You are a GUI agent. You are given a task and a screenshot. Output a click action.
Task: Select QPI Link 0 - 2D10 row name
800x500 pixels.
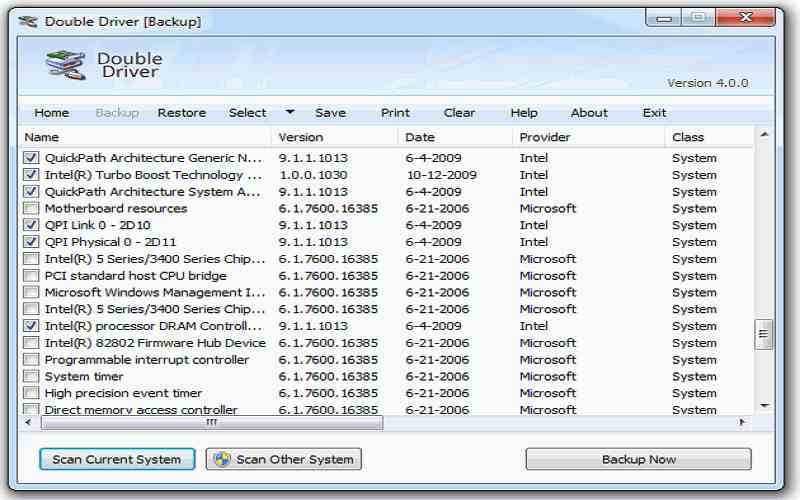97,225
